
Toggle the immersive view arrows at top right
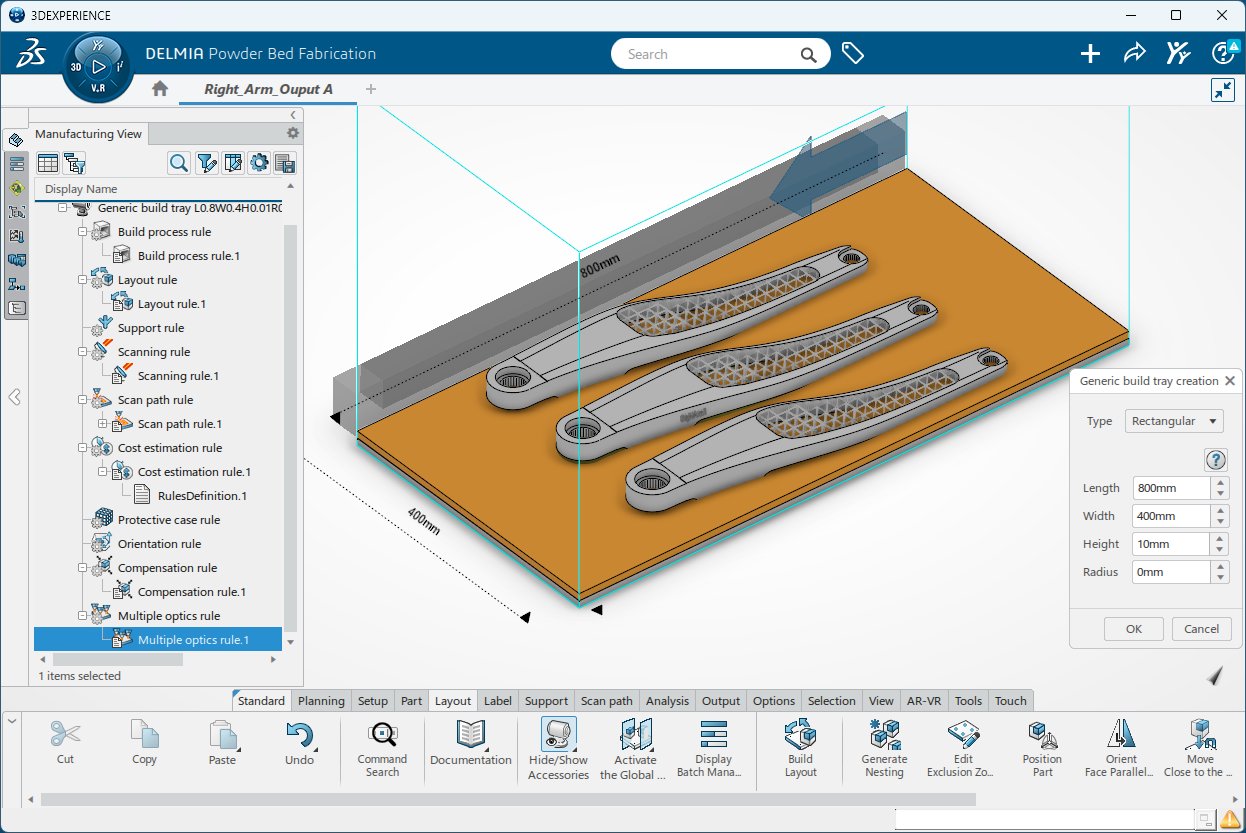[x=1222, y=90]
